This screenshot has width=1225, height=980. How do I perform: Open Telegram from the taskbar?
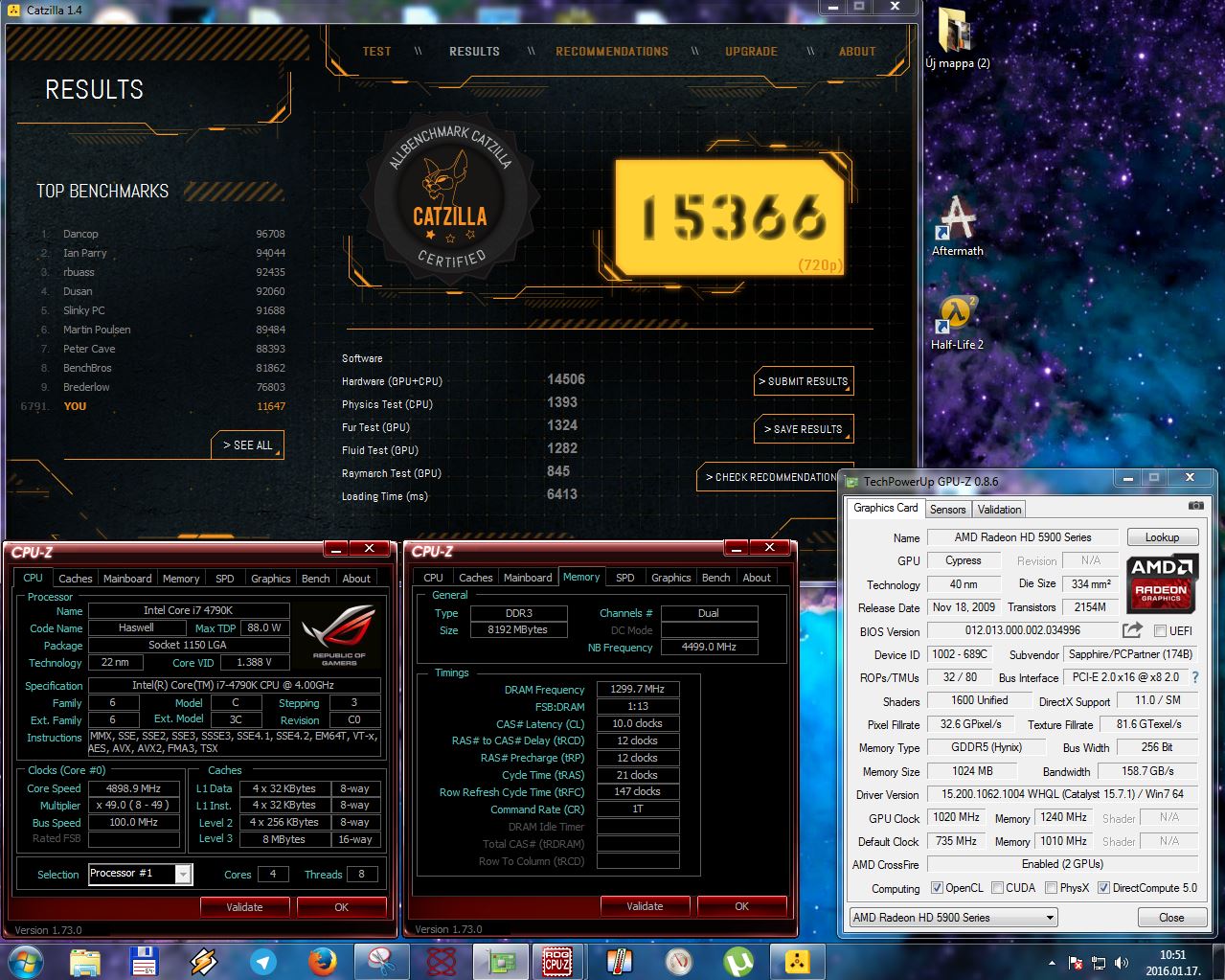pos(262,961)
